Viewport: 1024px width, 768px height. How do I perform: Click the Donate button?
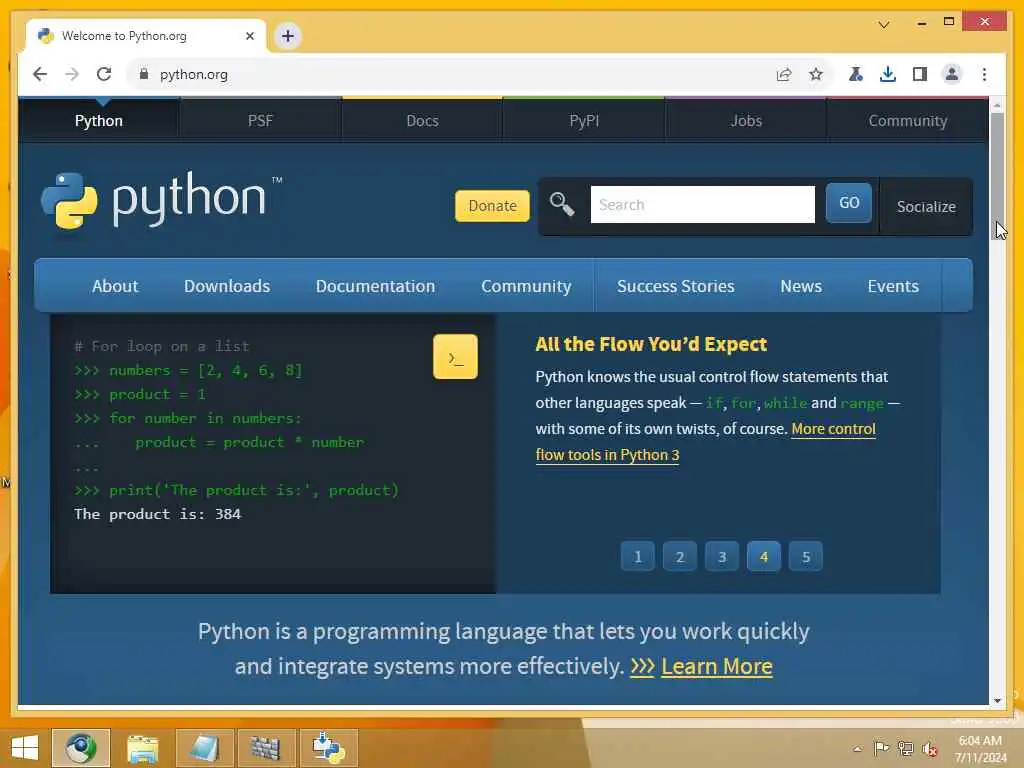[492, 206]
